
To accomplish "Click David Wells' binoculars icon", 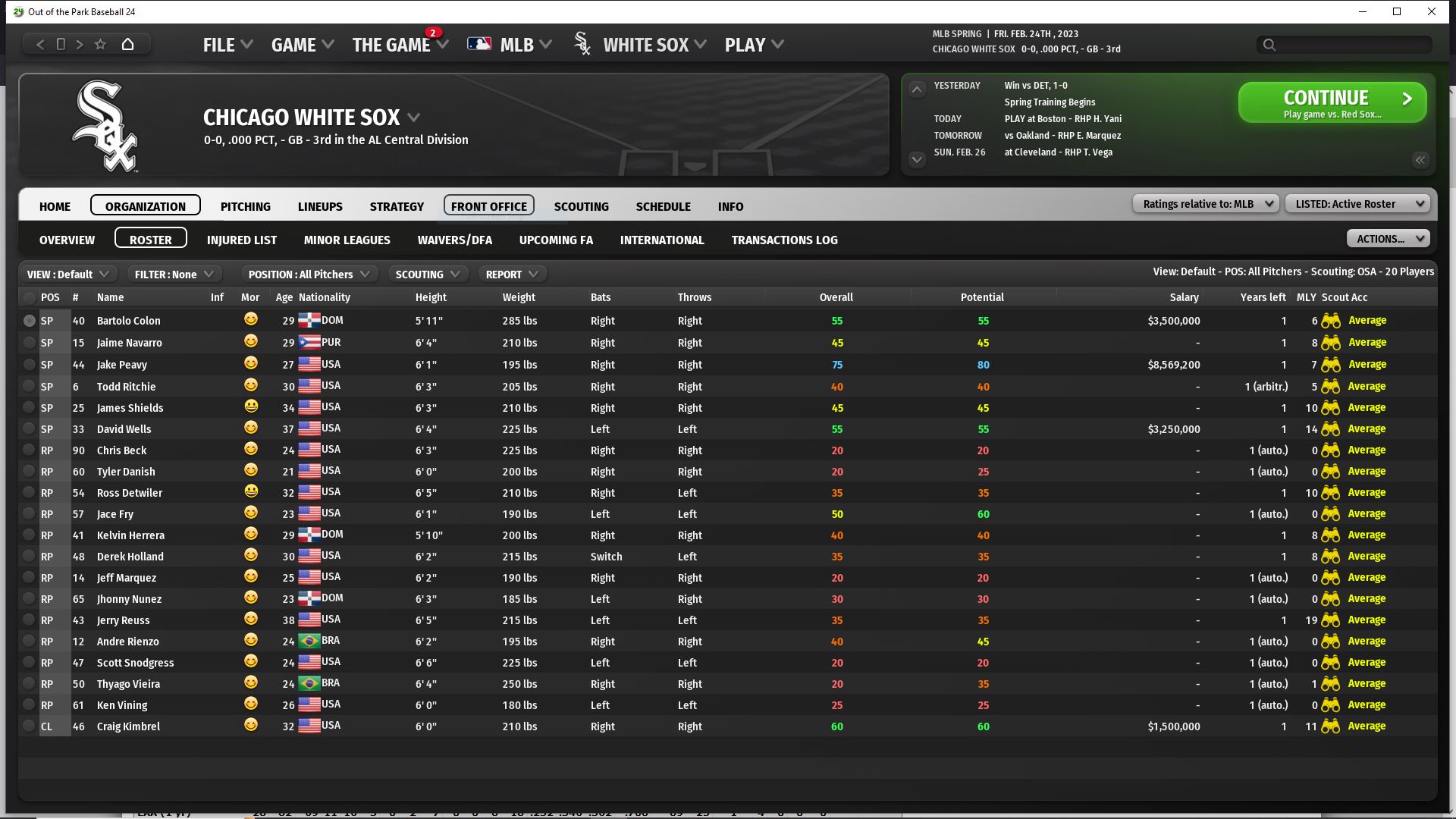I will coord(1331,429).
